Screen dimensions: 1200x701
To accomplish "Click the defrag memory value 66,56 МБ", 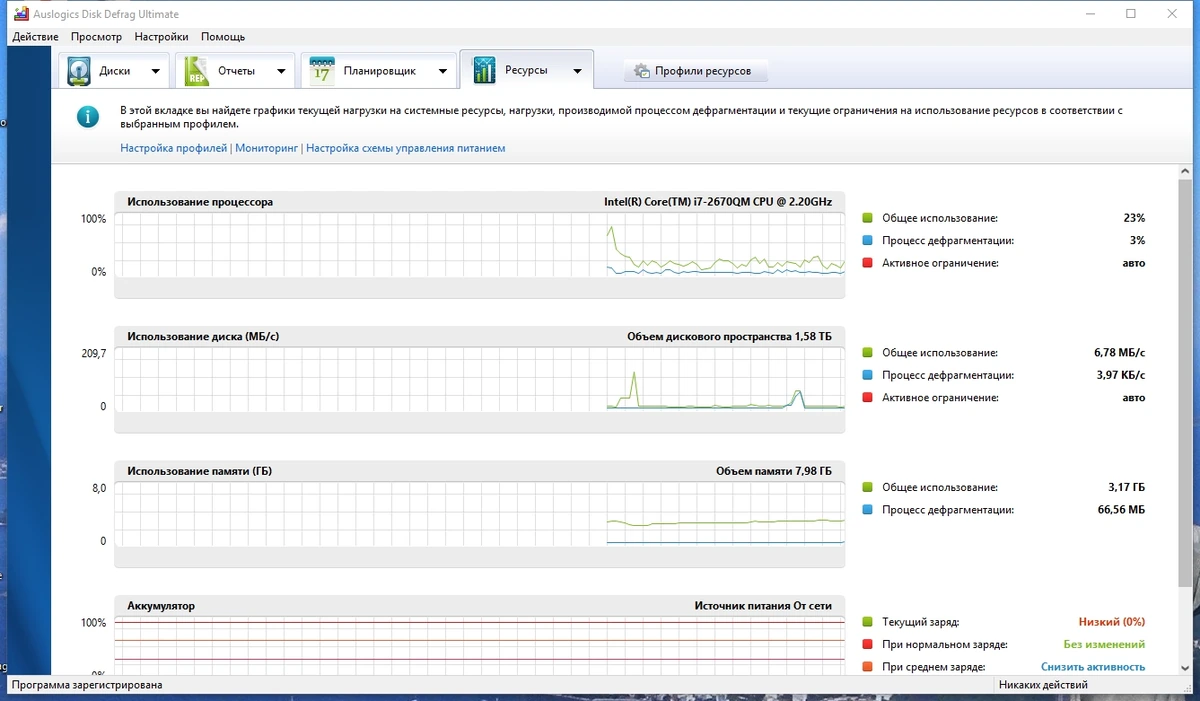I will pyautogui.click(x=1121, y=510).
